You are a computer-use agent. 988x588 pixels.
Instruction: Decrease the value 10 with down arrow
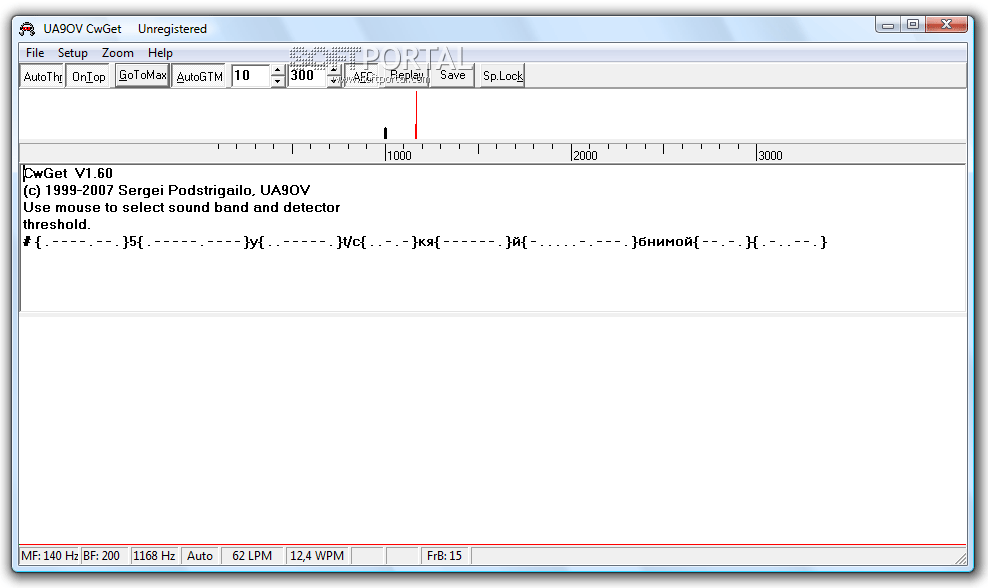point(277,82)
